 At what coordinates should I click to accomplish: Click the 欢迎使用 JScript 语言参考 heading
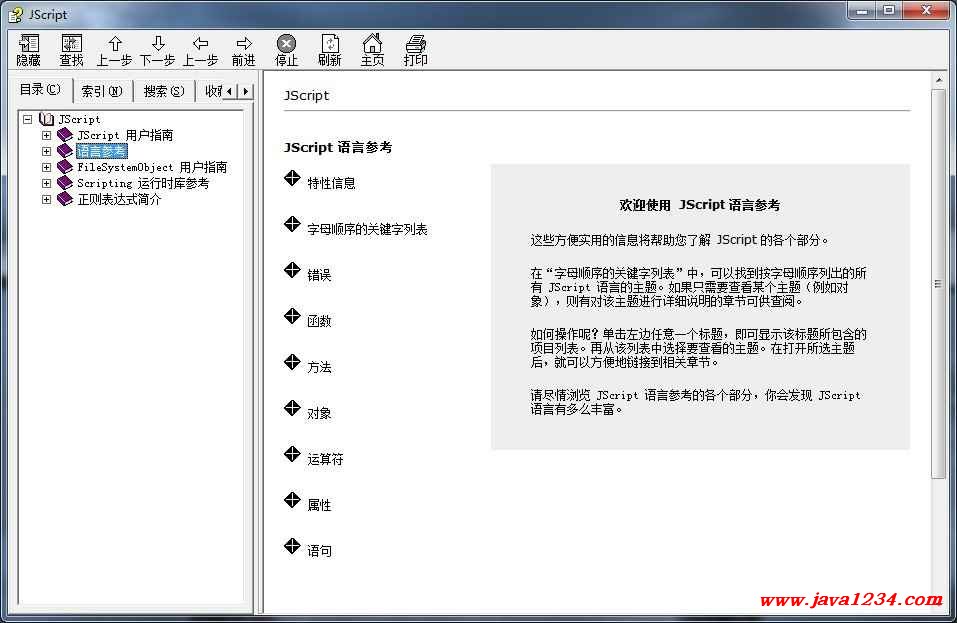tap(699, 205)
